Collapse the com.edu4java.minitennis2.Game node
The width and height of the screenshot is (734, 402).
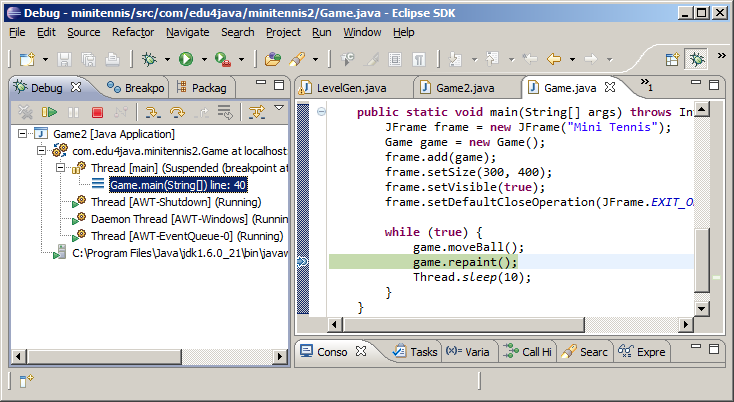pos(41,151)
